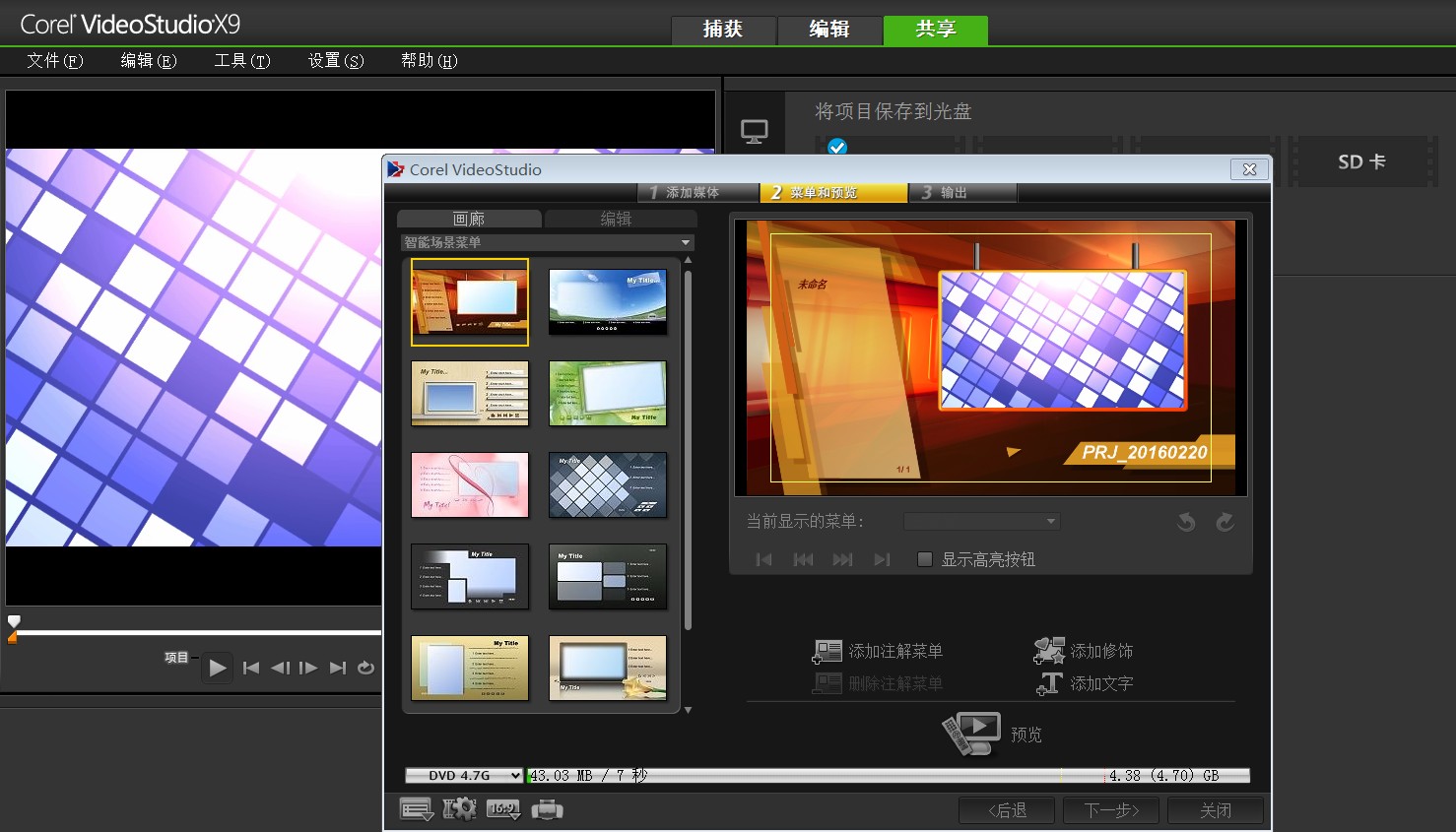Open the 捕获 (Capture) workspace tab
1456x832 pixels.
723,30
